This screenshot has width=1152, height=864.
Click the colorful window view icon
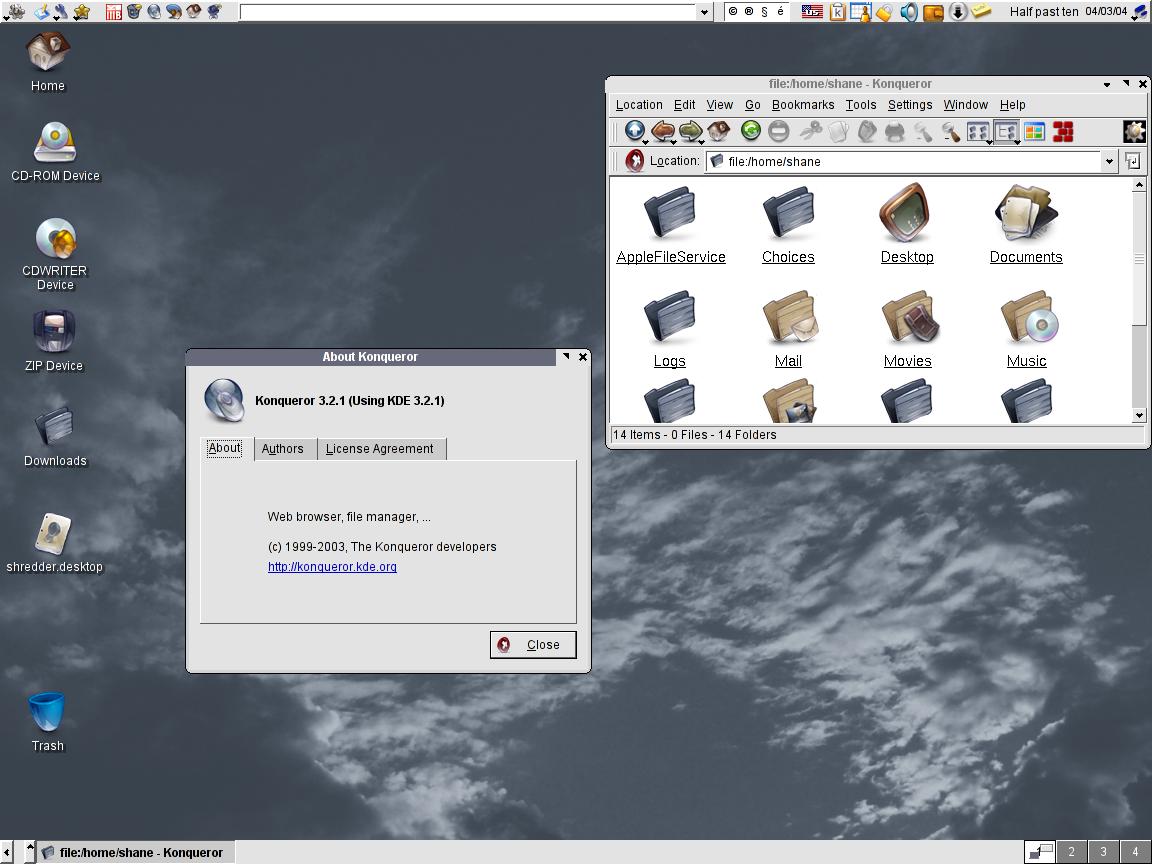click(x=1034, y=132)
